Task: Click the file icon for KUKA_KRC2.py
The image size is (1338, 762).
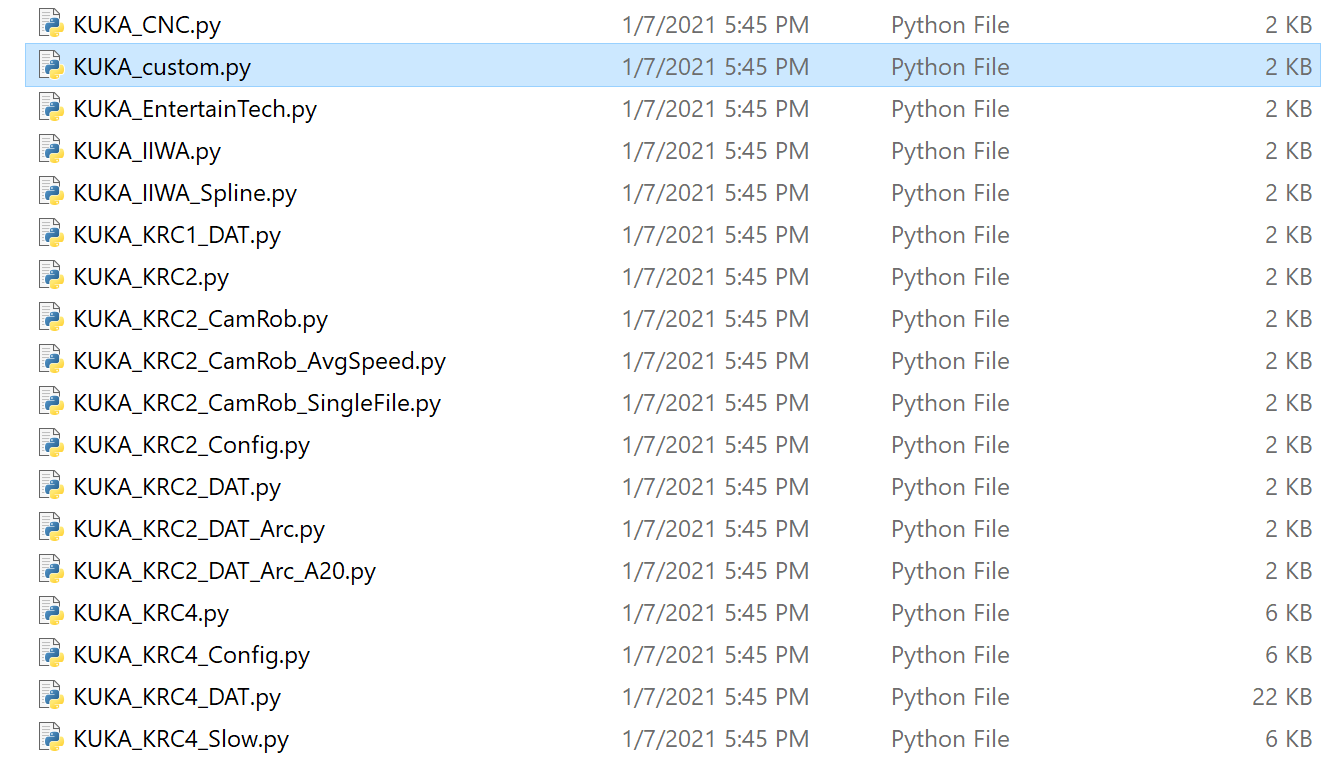Action: (50, 275)
